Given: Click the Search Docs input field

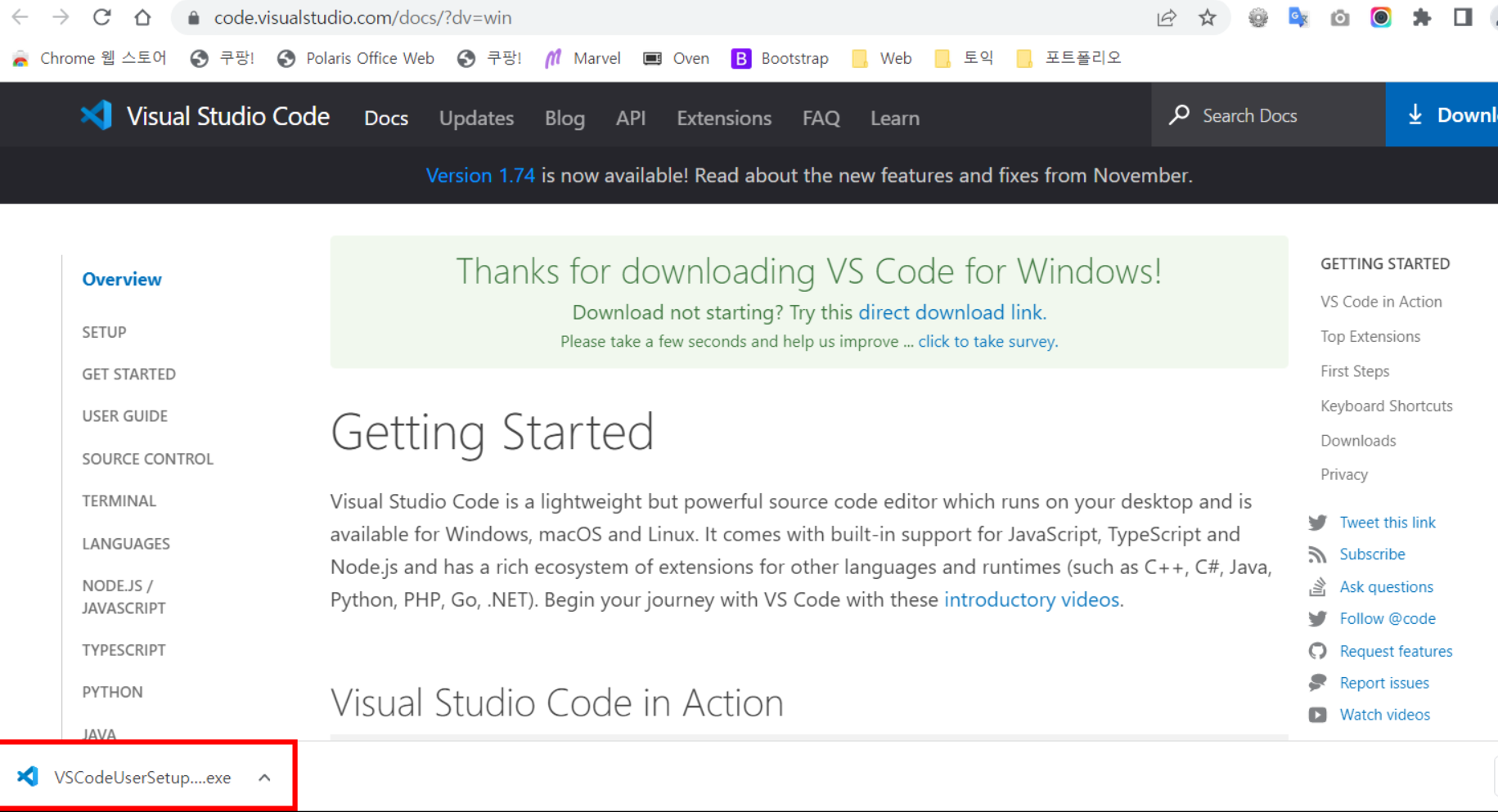Looking at the screenshot, I should click(x=1268, y=115).
